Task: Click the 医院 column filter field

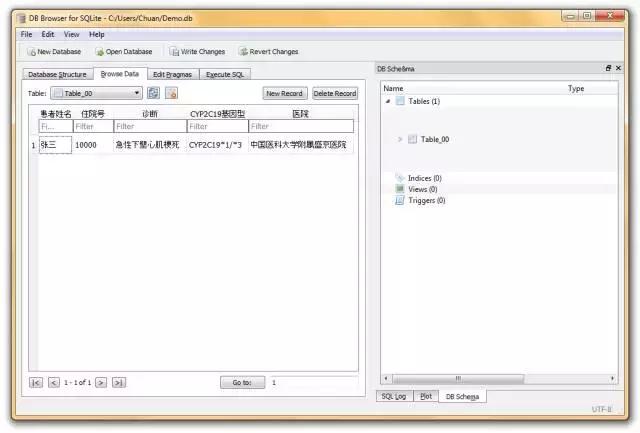Action: (301, 126)
